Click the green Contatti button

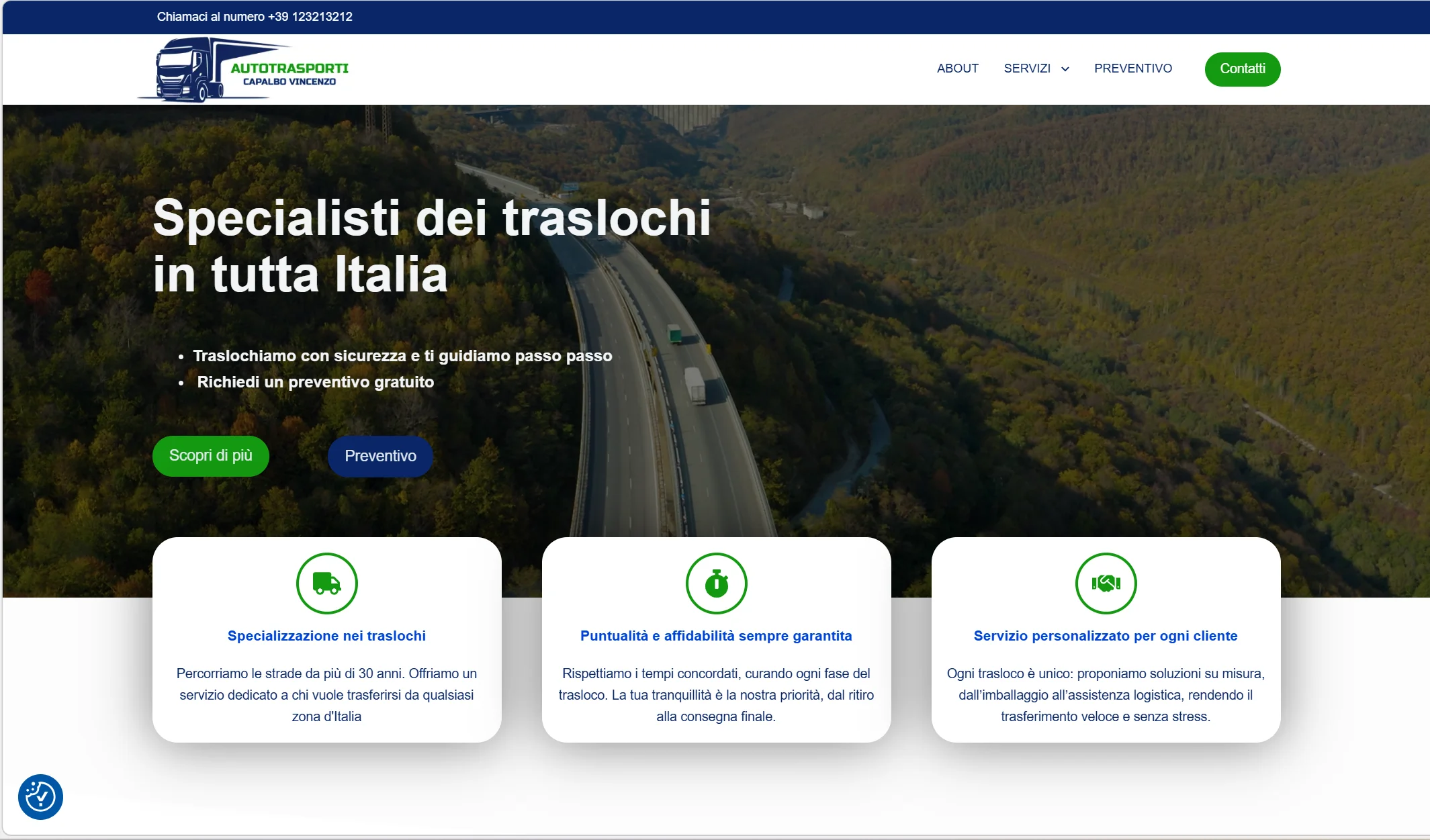[1243, 68]
